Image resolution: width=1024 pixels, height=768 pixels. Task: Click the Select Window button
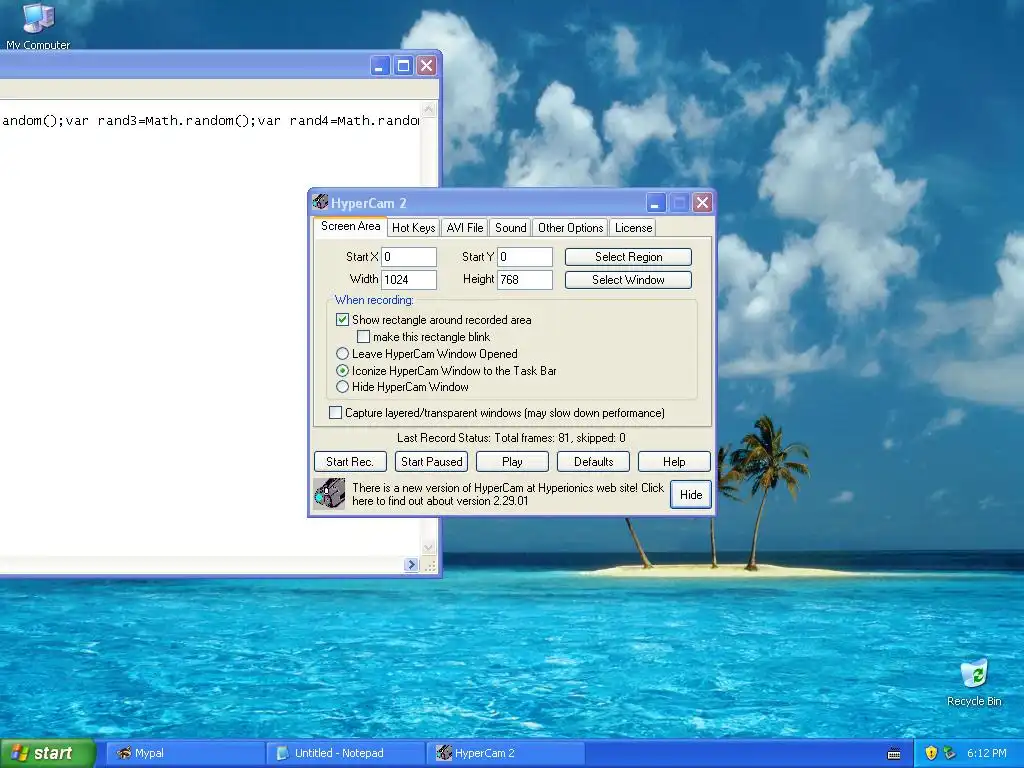pos(628,280)
